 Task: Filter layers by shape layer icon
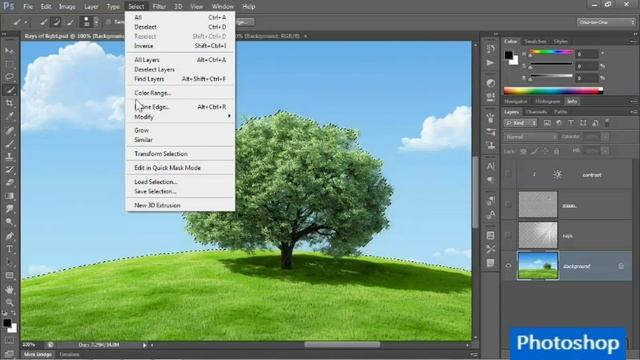click(x=583, y=123)
